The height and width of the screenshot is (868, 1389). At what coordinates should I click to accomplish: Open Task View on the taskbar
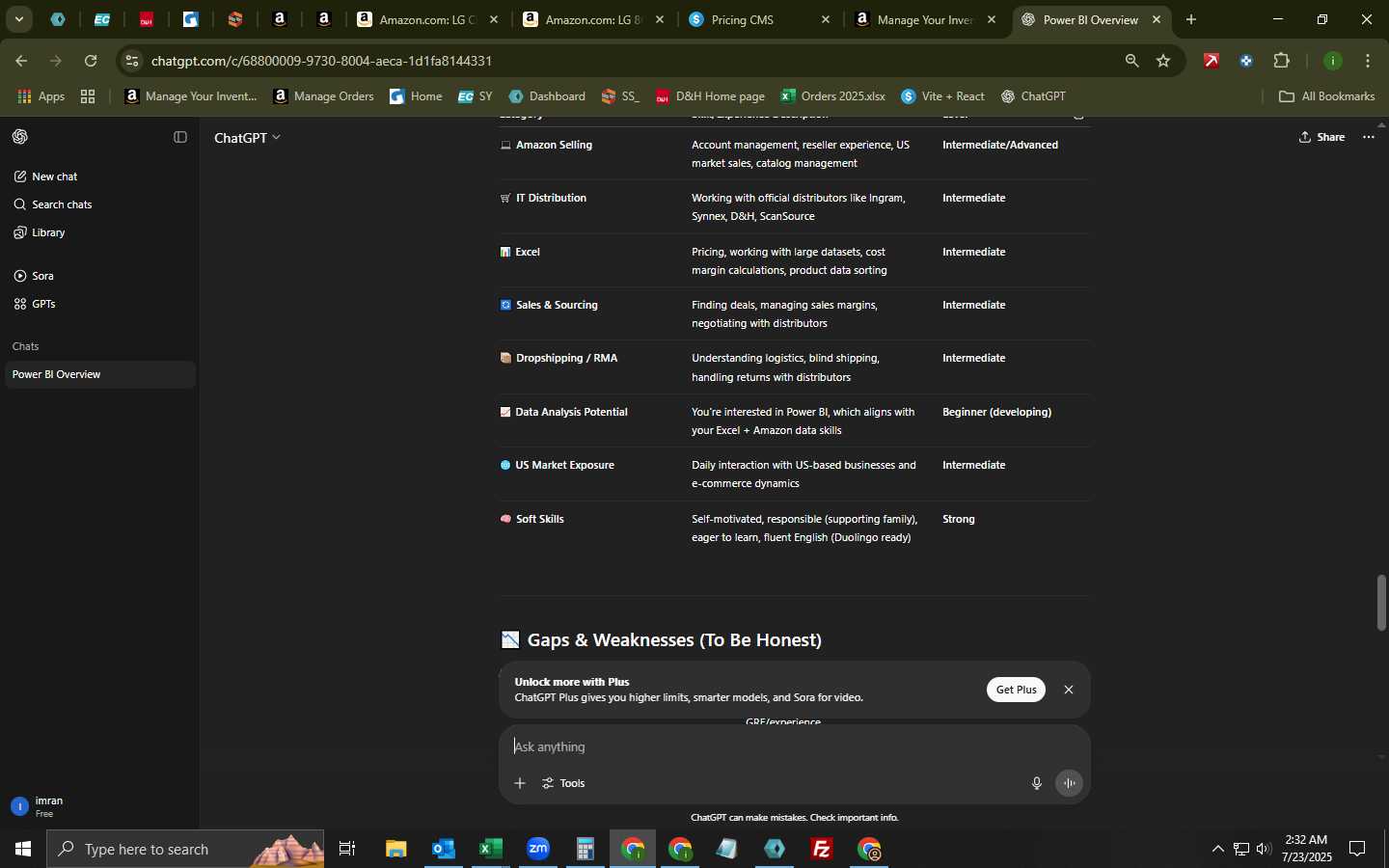(x=347, y=849)
